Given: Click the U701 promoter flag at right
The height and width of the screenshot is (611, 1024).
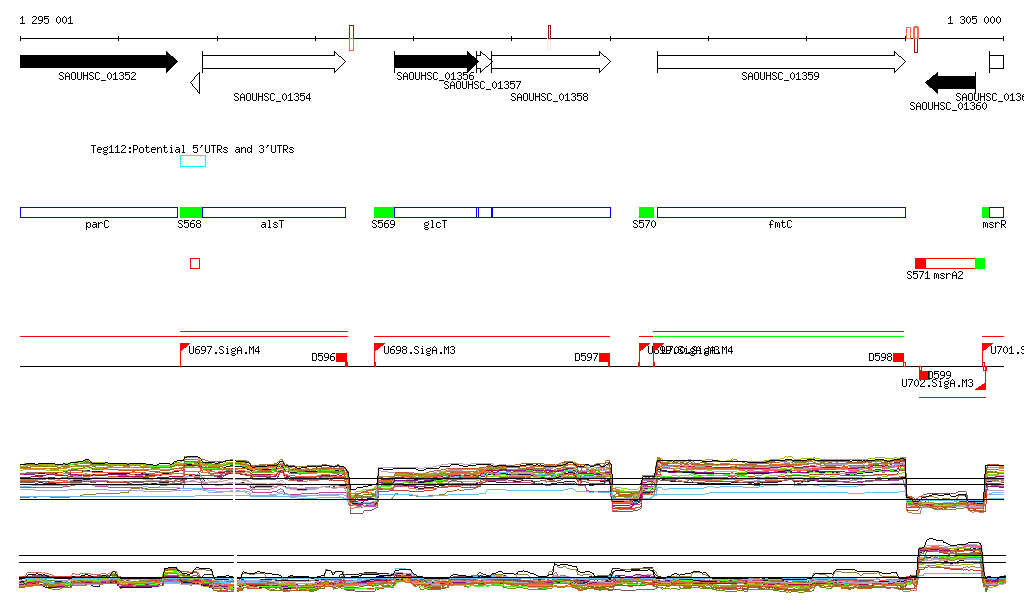Looking at the screenshot, I should click(x=987, y=348).
